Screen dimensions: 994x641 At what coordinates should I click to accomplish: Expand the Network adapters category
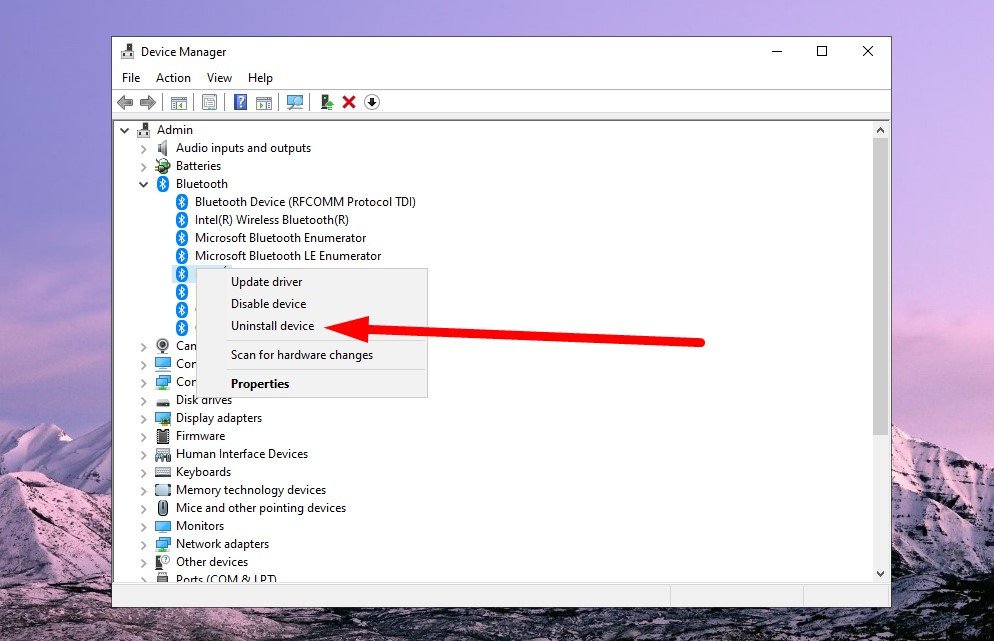pyautogui.click(x=143, y=543)
